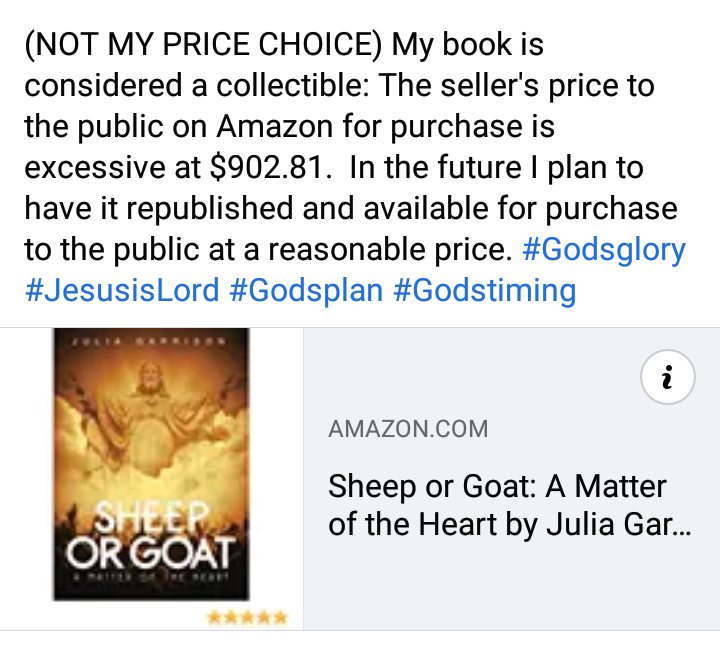Click the AMAZON.COM source label

pos(408,430)
